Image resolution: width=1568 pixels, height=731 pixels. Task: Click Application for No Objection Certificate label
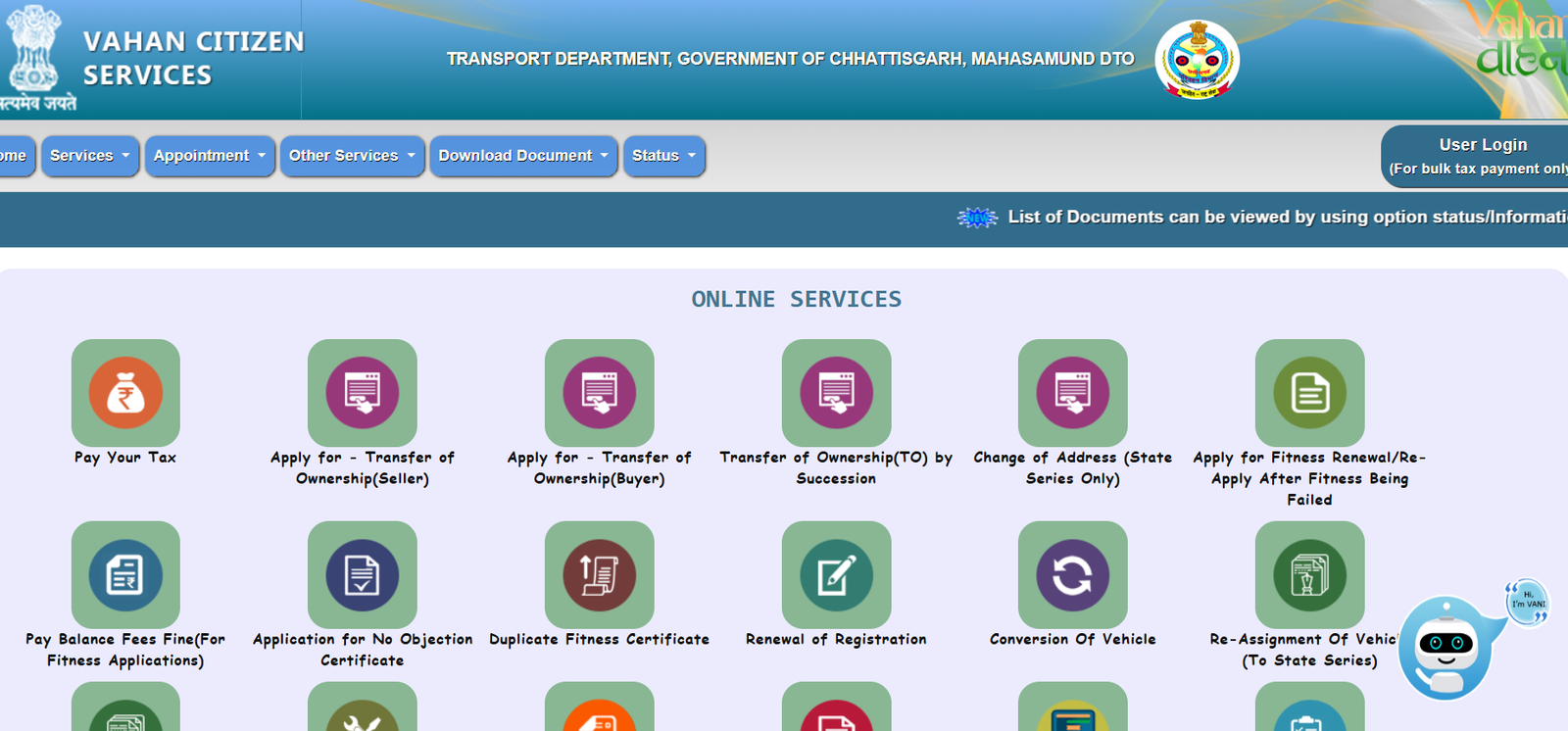click(x=363, y=650)
